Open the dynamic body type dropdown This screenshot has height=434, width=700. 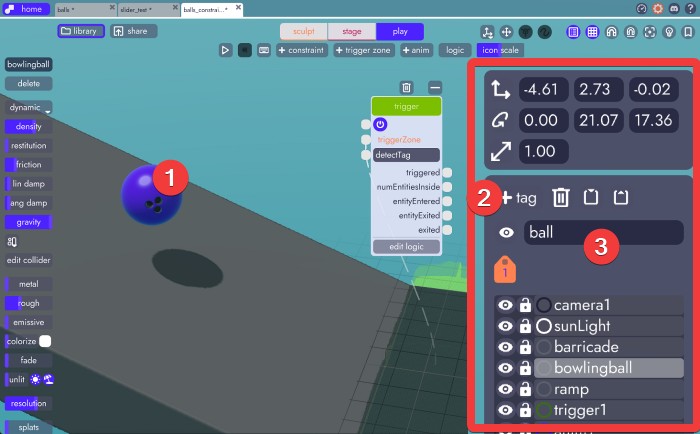pos(30,107)
